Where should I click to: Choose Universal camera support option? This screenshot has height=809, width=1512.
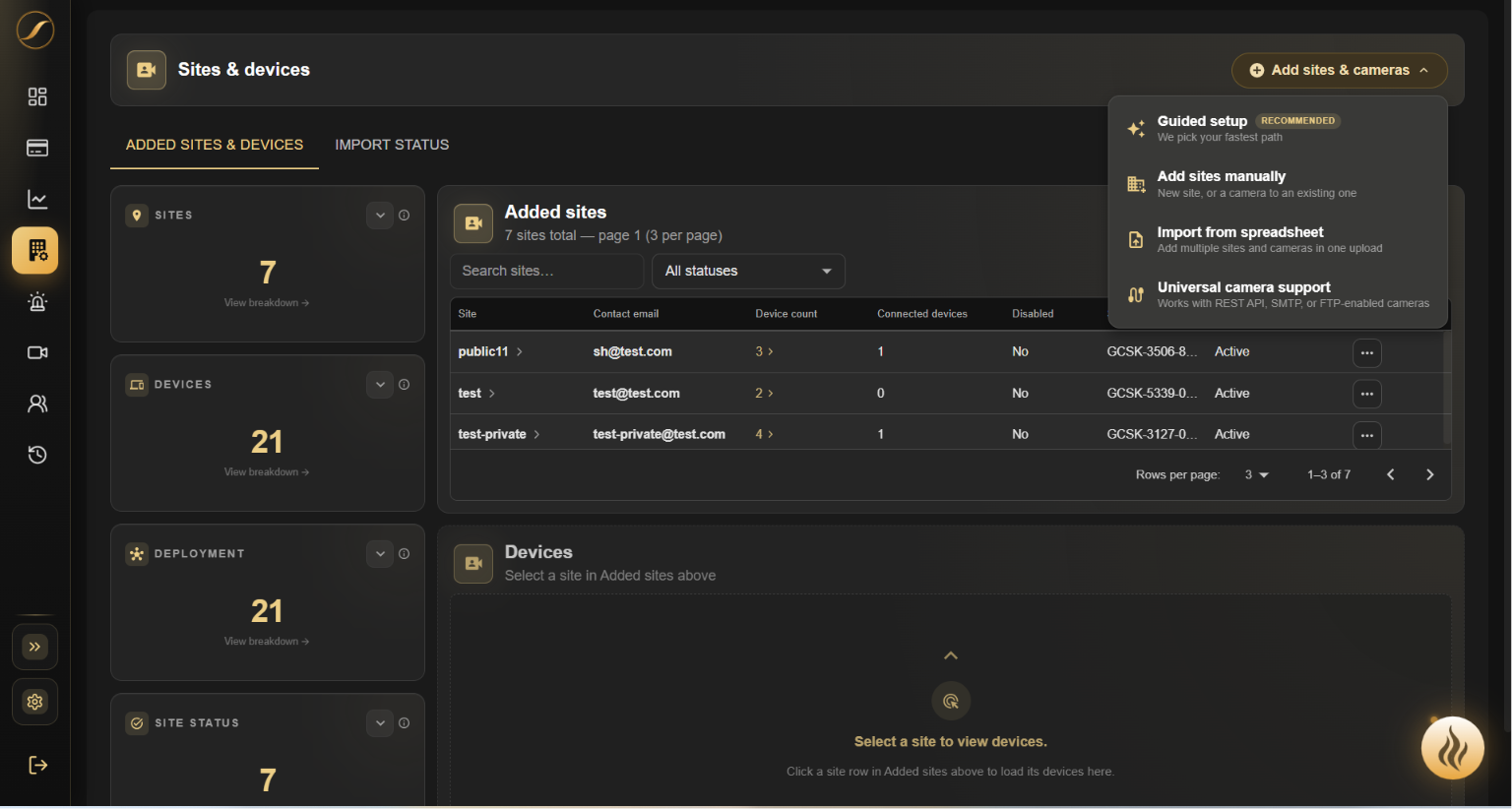pyautogui.click(x=1278, y=294)
